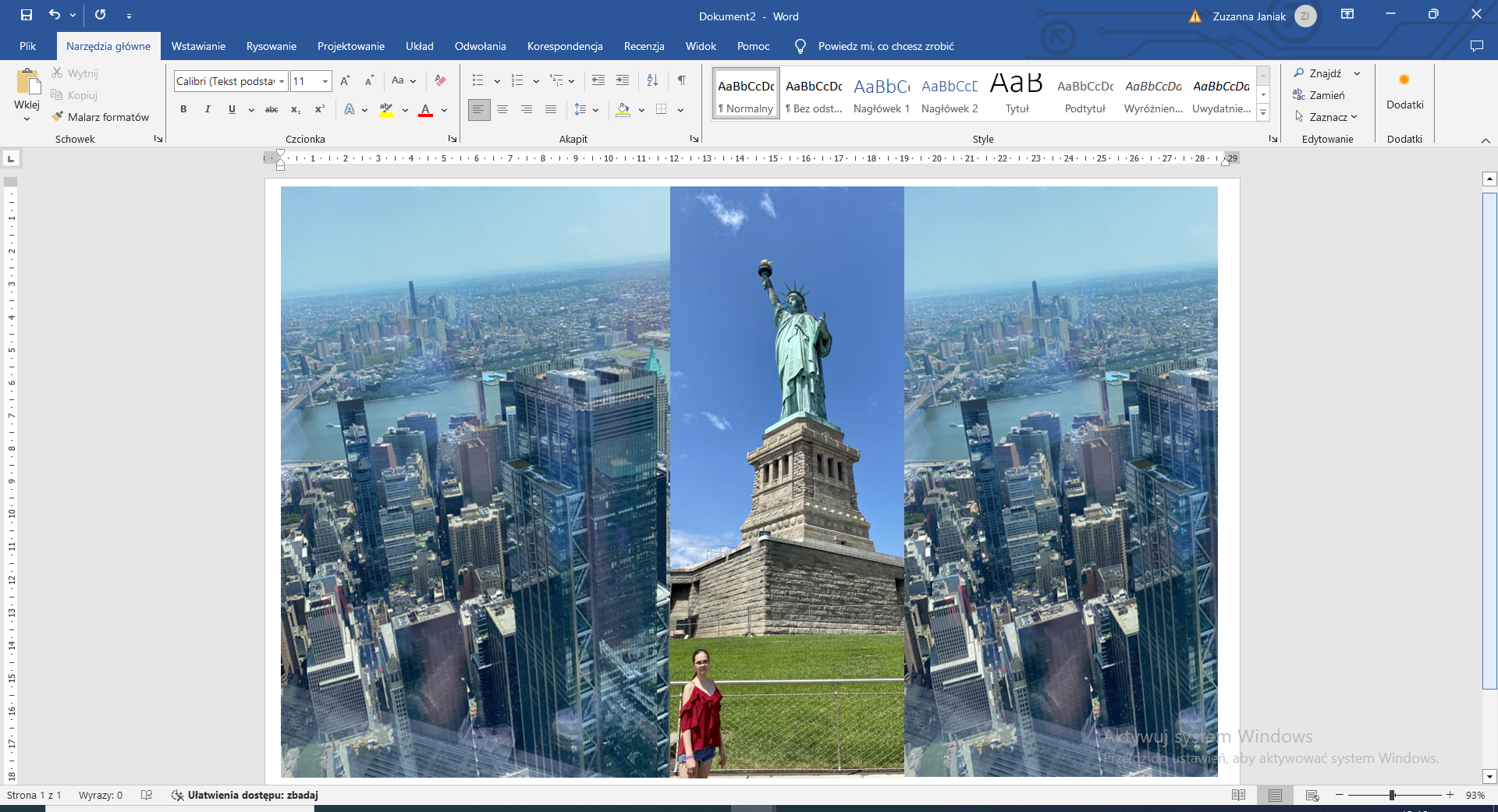1498x812 pixels.
Task: Toggle the bullet list button
Action: coord(478,81)
